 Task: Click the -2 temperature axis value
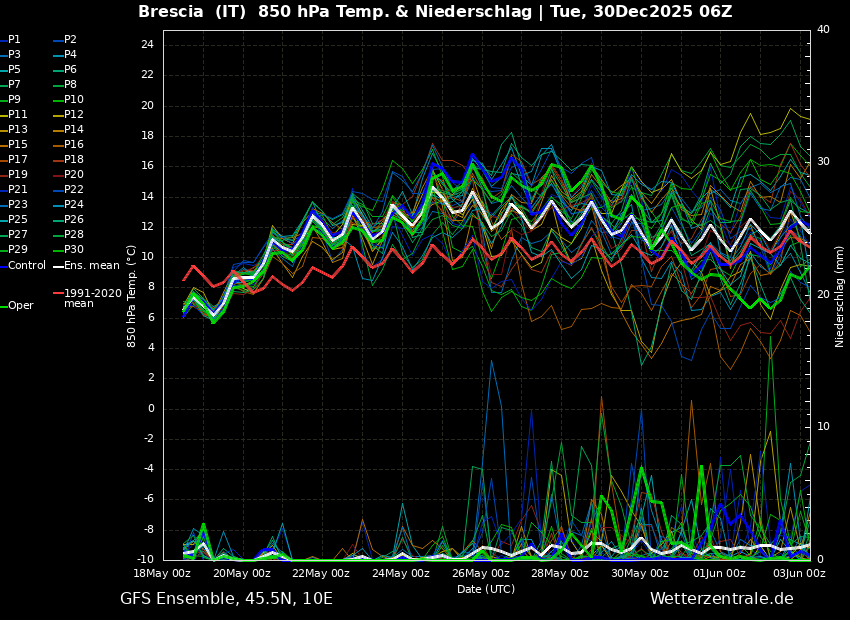point(149,439)
